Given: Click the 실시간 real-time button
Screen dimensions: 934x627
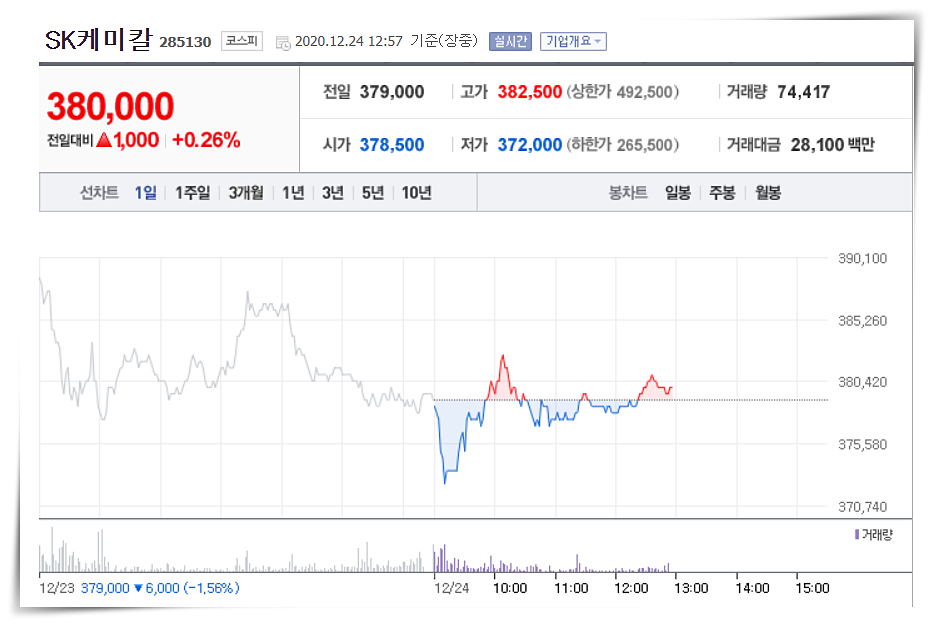Looking at the screenshot, I should point(510,41).
